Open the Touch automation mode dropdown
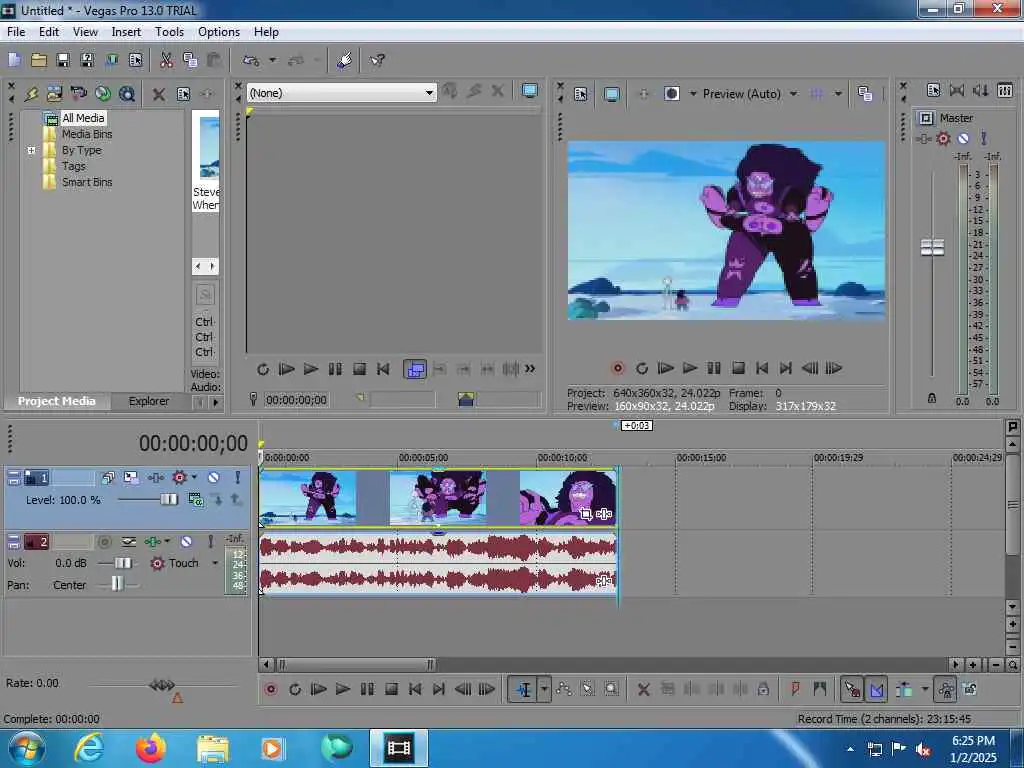The image size is (1024, 768). (x=215, y=563)
